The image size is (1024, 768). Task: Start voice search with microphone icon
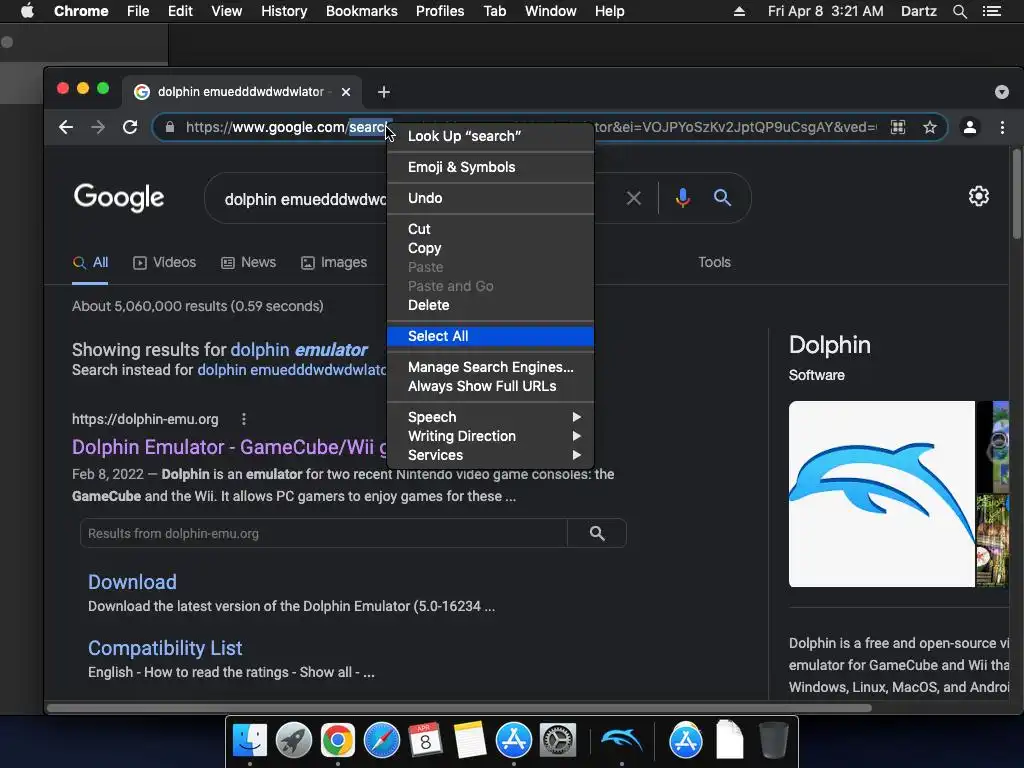pos(682,198)
